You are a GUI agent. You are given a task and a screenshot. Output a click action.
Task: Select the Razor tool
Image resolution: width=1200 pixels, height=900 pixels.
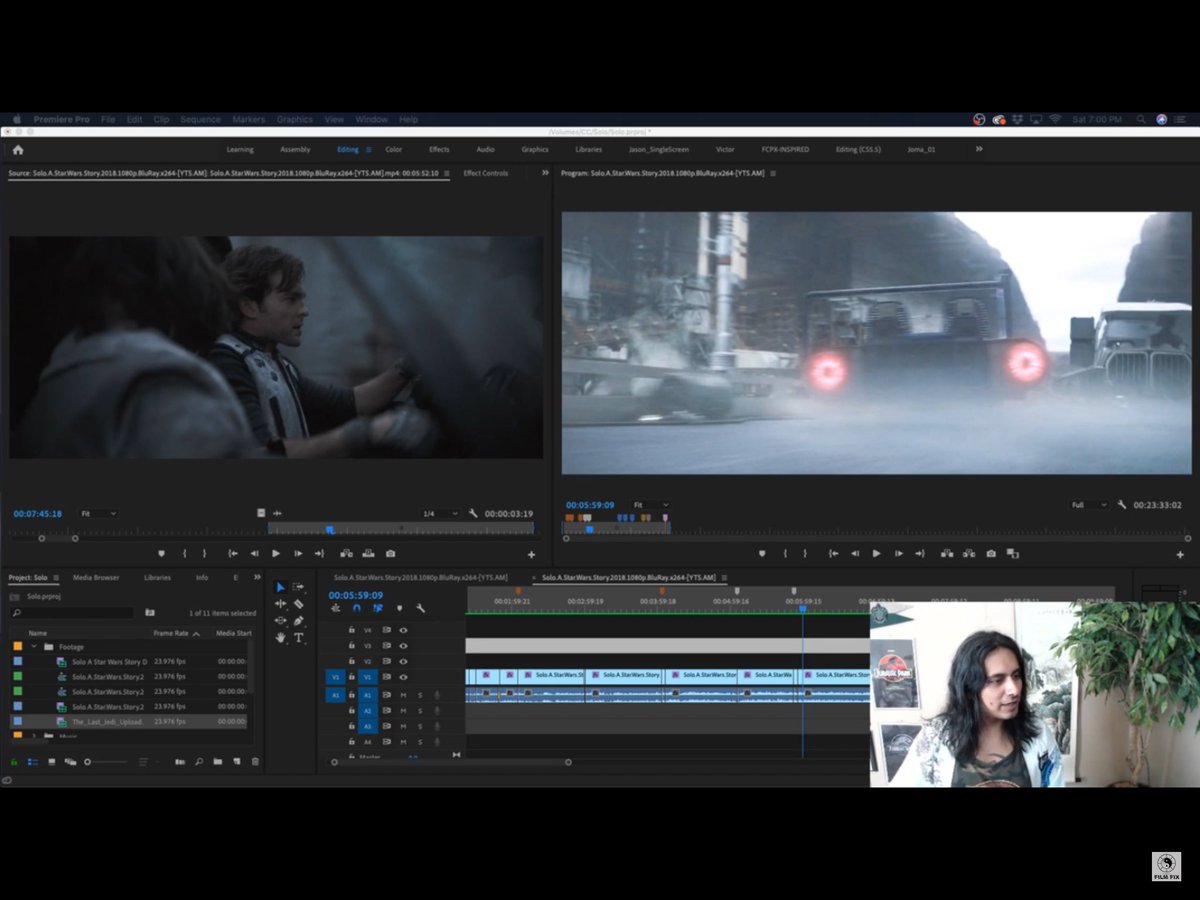pos(298,604)
